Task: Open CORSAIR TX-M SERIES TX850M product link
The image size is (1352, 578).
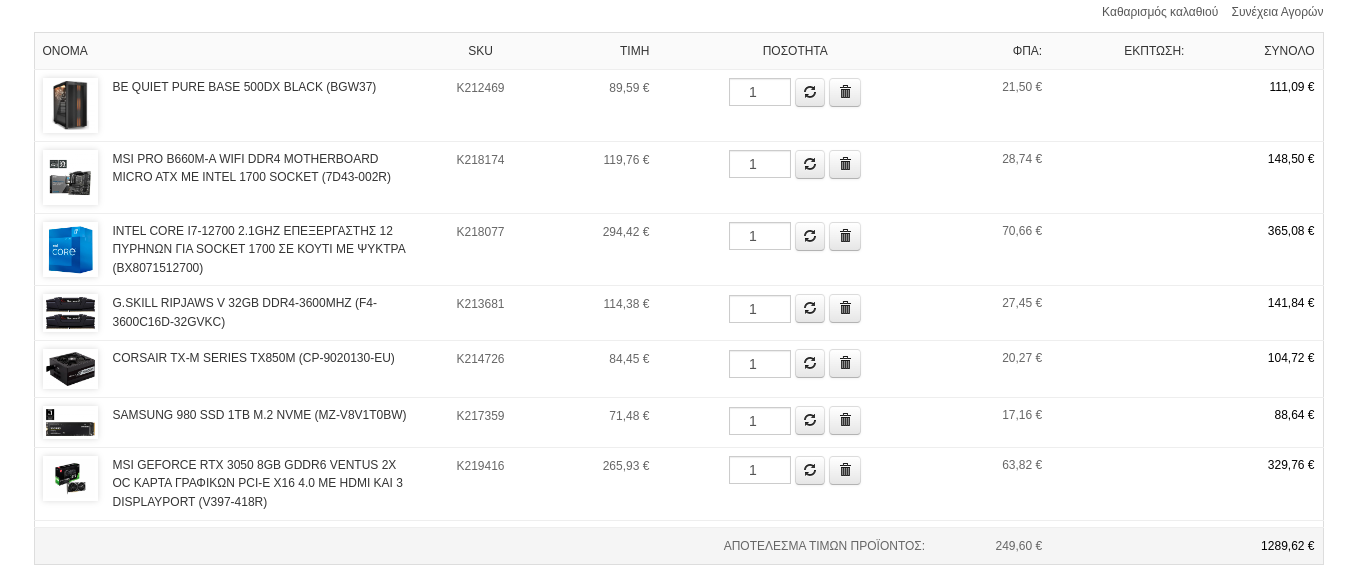Action: point(253,358)
